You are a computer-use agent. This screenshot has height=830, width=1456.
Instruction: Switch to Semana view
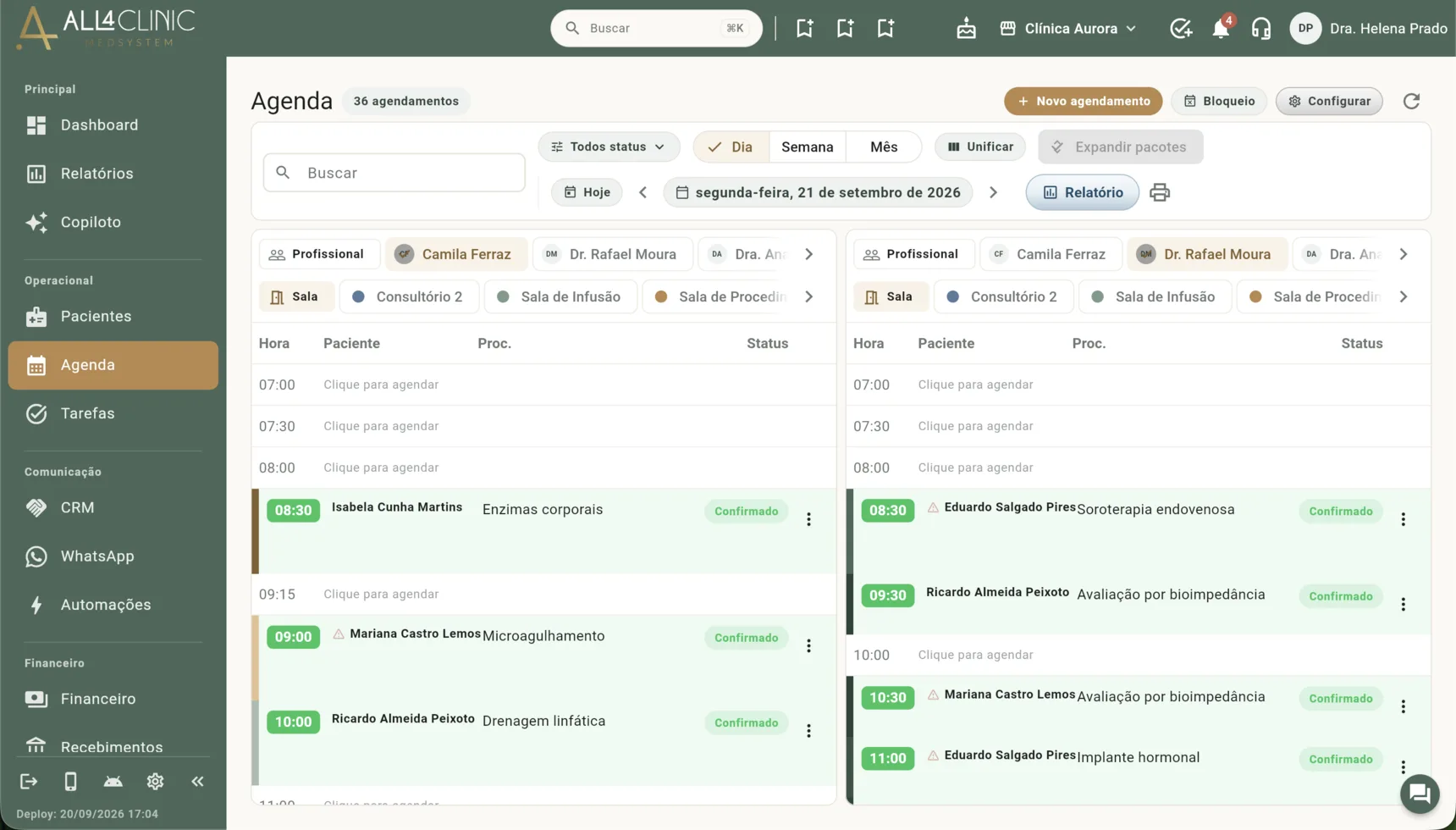click(x=807, y=147)
